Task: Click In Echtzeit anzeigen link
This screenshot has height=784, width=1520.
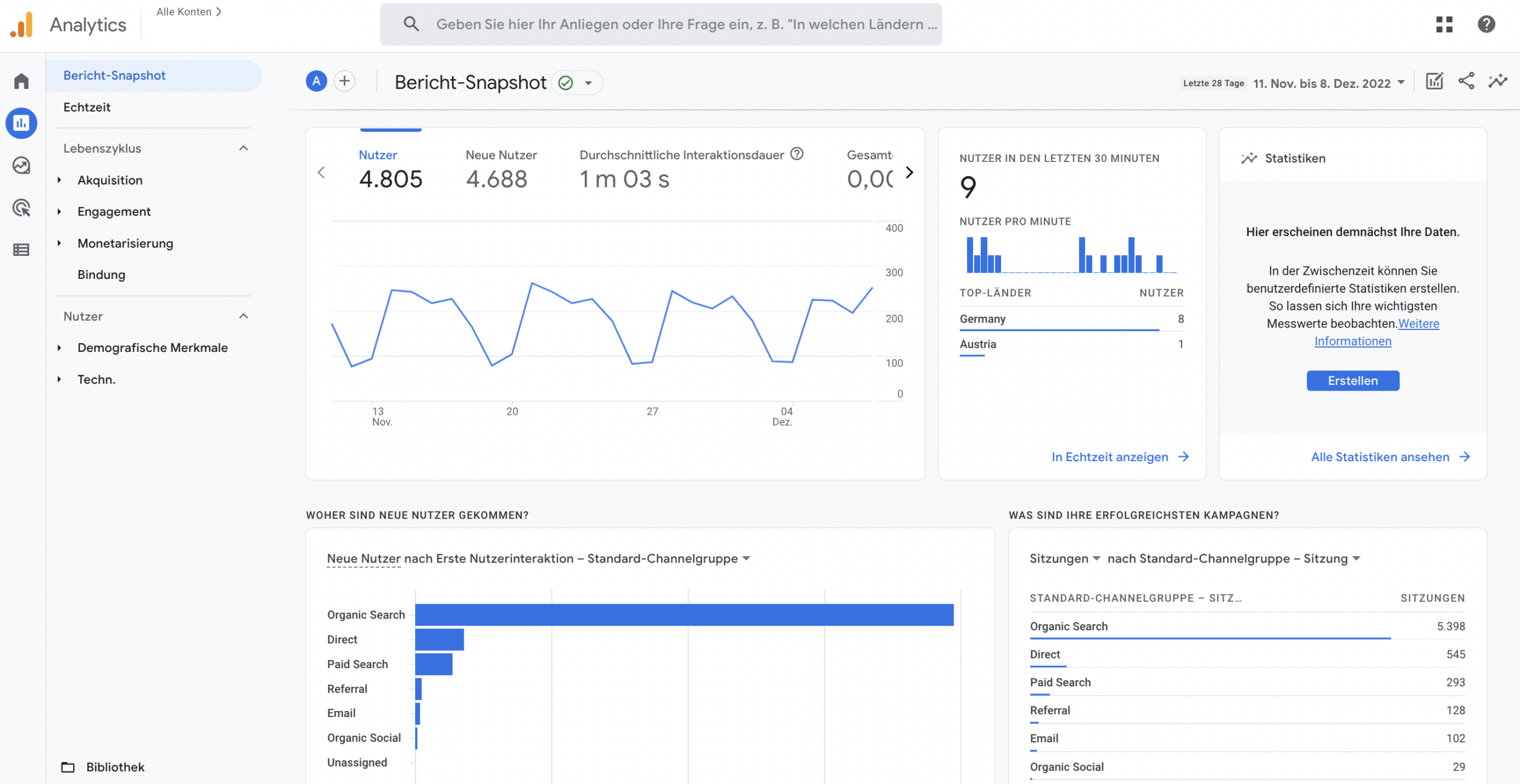Action: 1120,457
